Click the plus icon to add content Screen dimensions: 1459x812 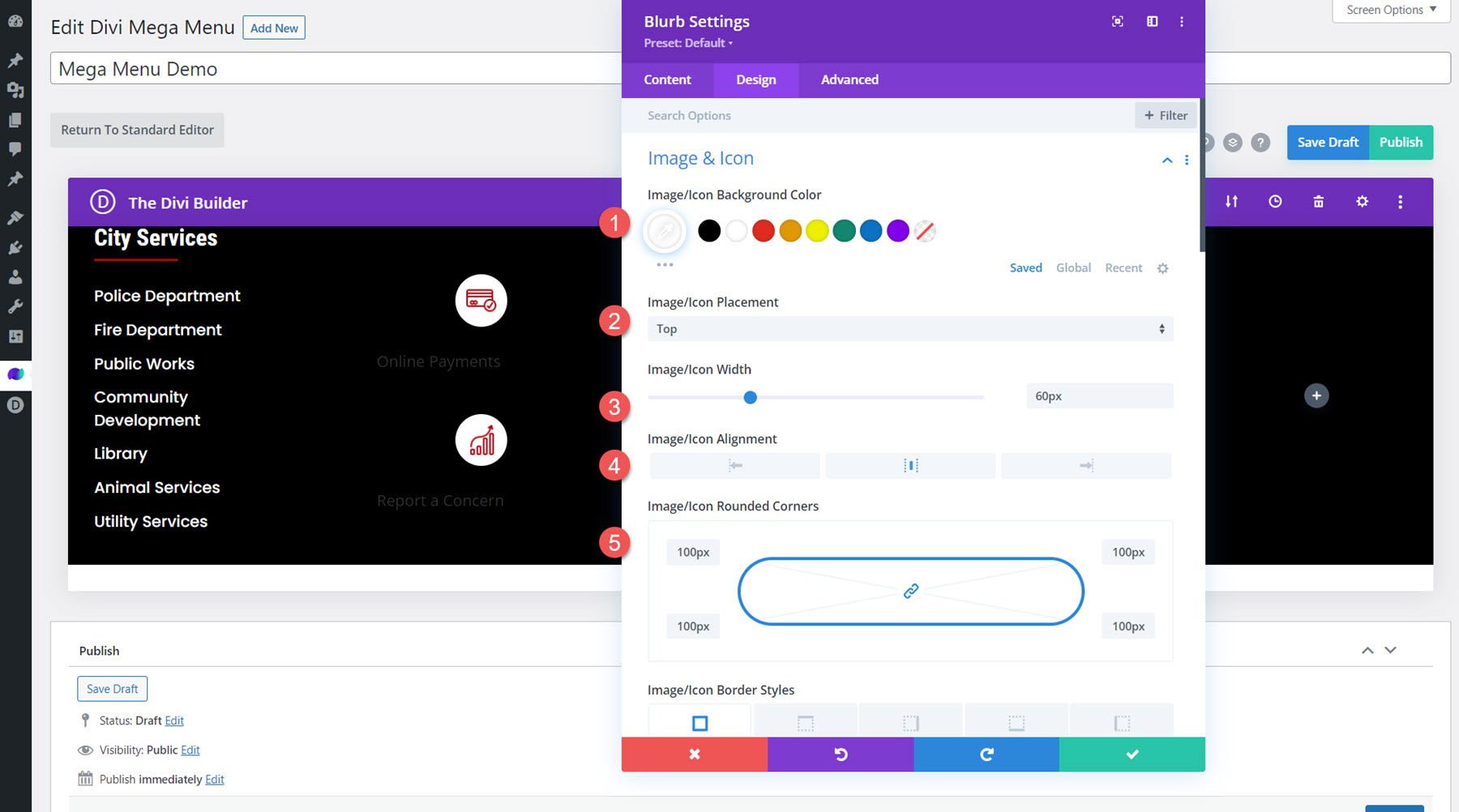tap(1316, 395)
